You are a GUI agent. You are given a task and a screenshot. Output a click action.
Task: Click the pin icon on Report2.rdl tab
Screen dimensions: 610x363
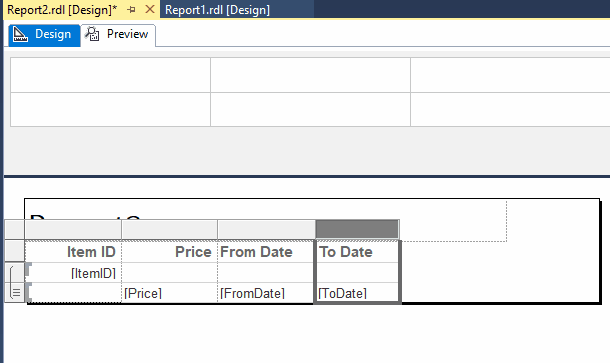[x=131, y=10]
